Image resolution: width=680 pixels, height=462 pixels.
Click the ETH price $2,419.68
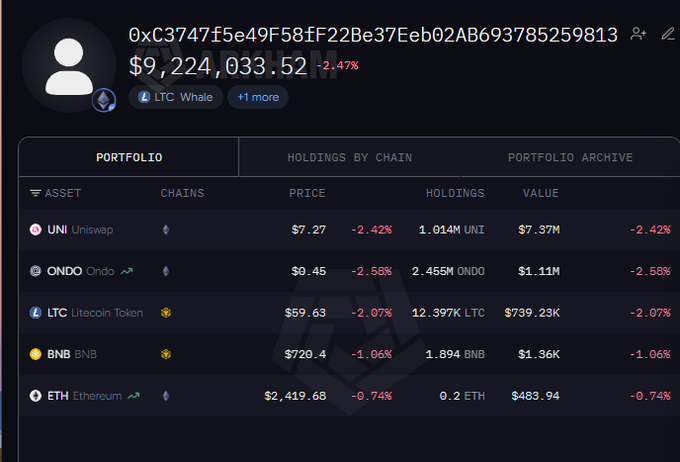(x=295, y=396)
